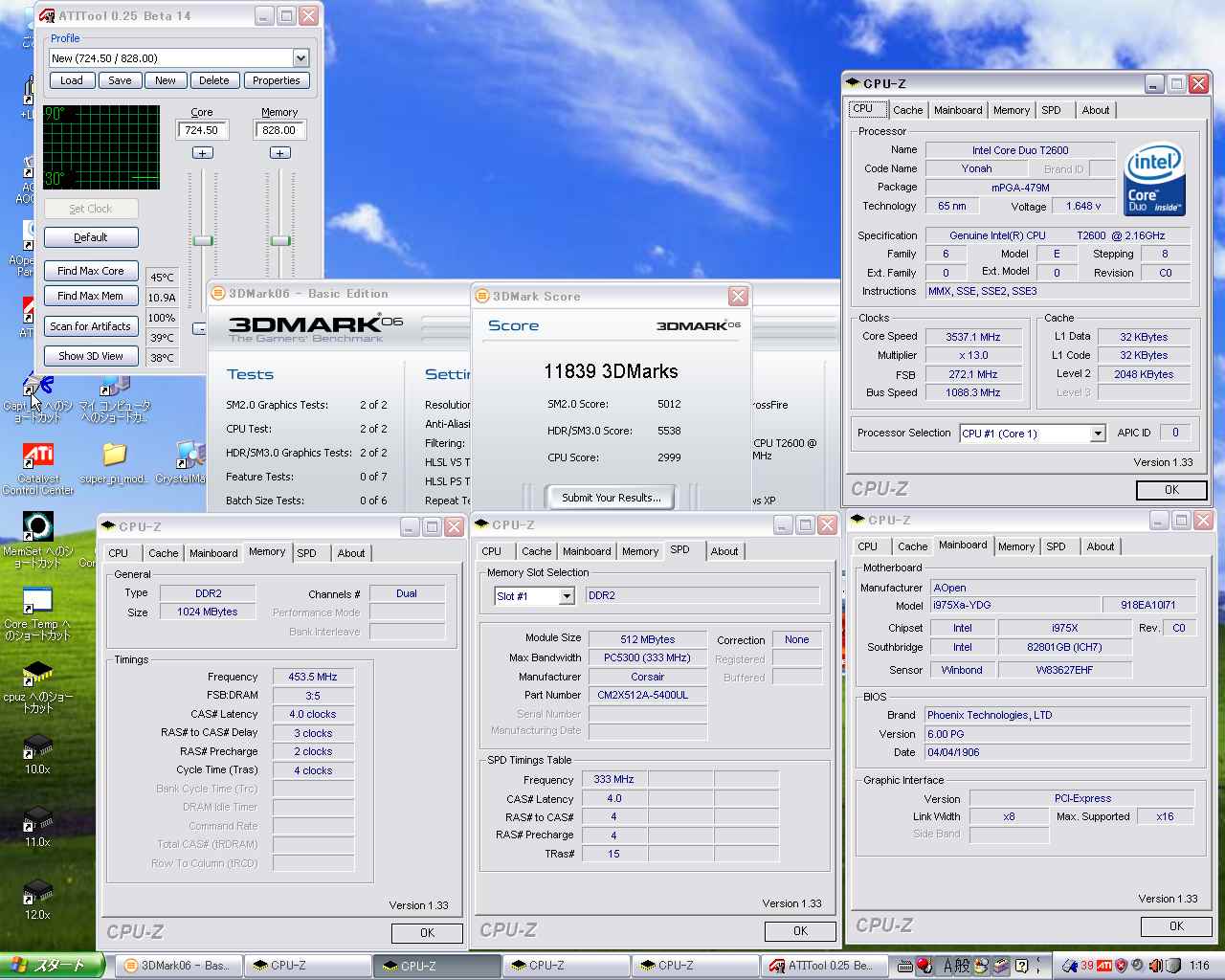The width and height of the screenshot is (1225, 980).
Task: Increase Memory clock with plus button
Action: (279, 153)
